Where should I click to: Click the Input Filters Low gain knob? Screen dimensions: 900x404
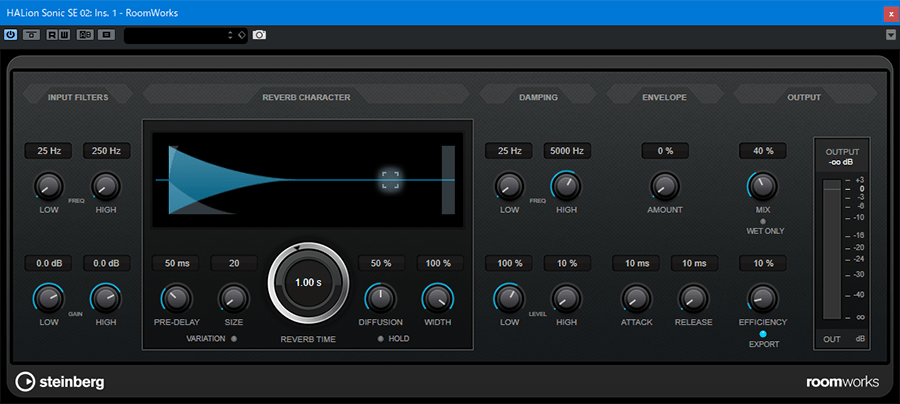point(49,298)
